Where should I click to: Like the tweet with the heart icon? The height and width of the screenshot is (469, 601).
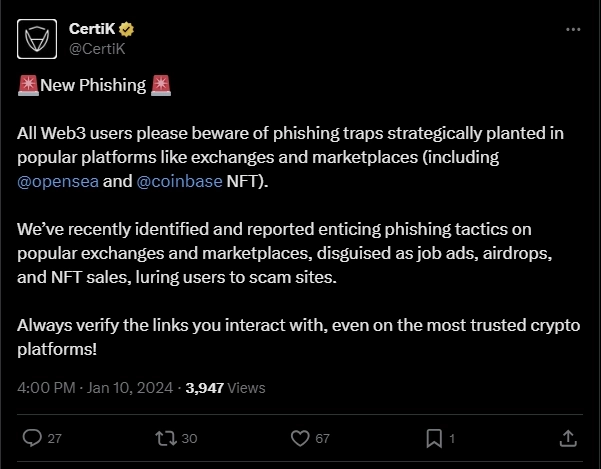pyautogui.click(x=299, y=438)
